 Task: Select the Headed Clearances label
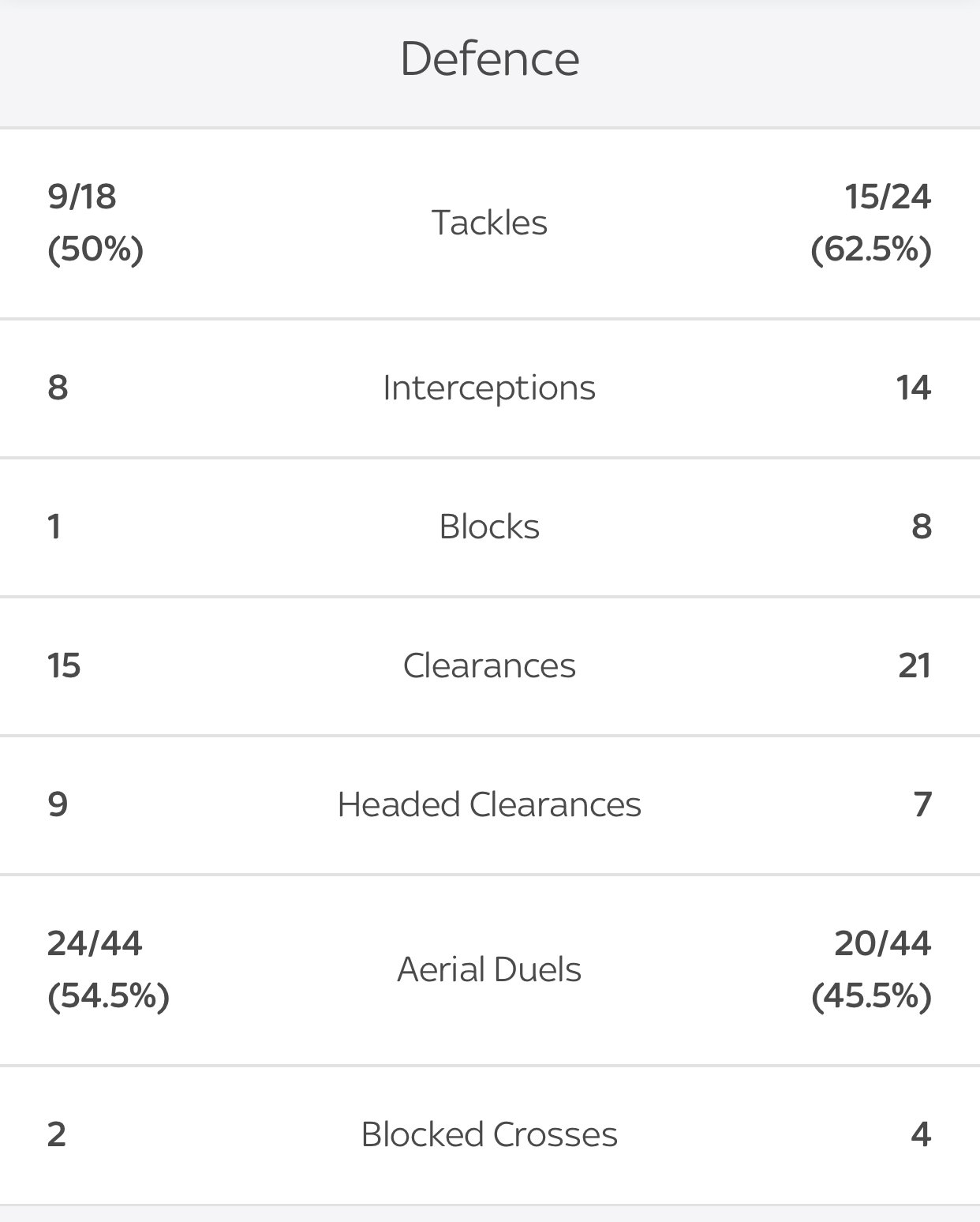pyautogui.click(x=489, y=804)
